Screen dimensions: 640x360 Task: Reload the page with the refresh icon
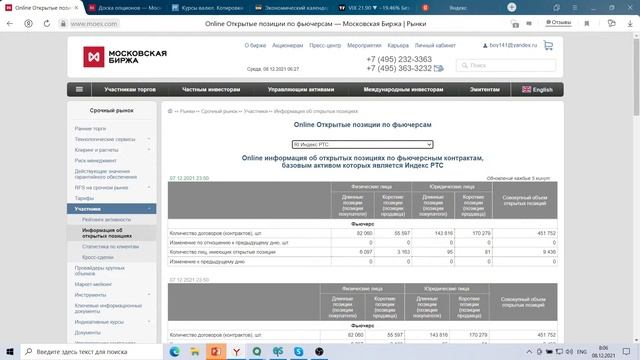point(47,24)
